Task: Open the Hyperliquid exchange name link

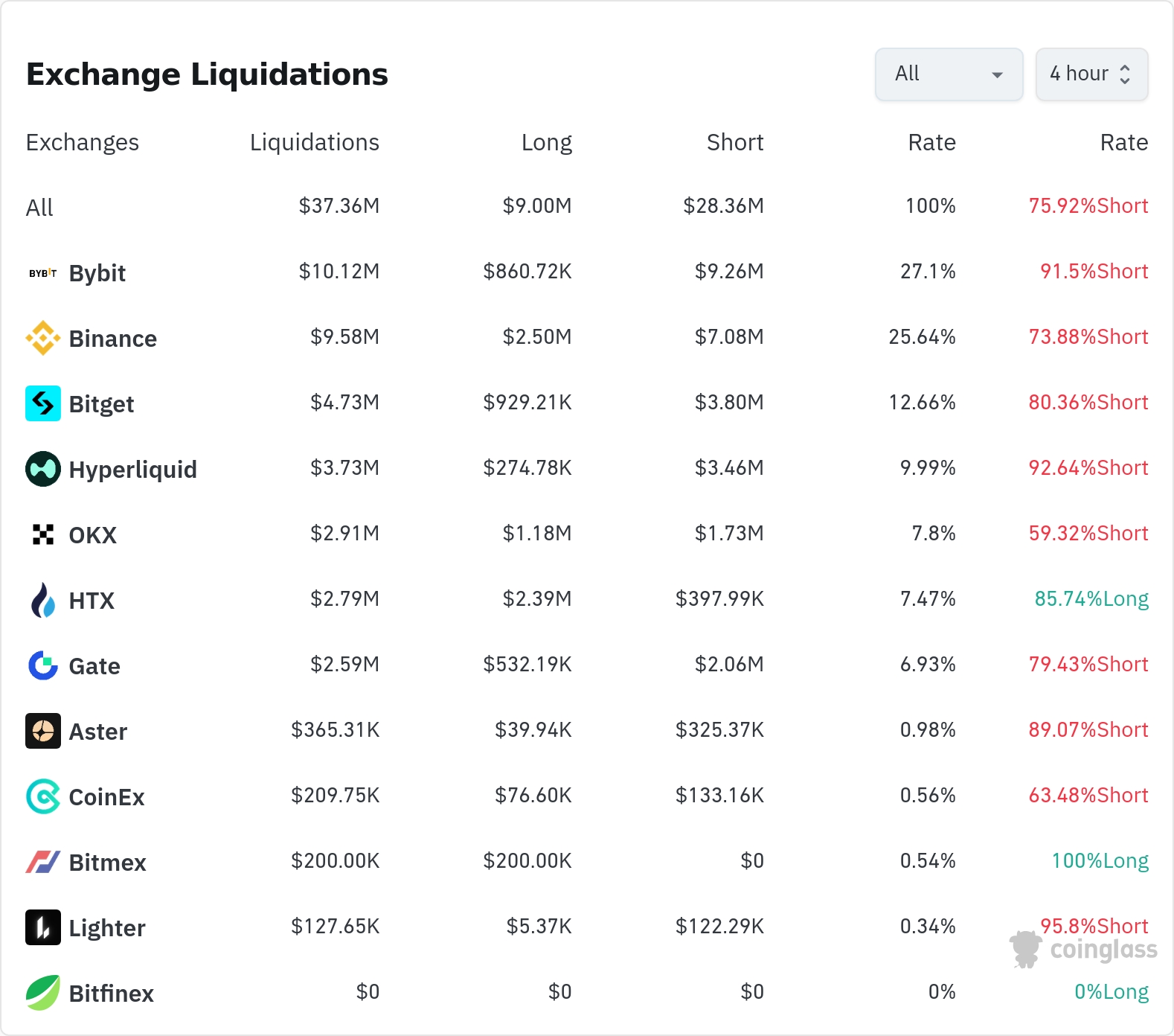Action: click(132, 470)
